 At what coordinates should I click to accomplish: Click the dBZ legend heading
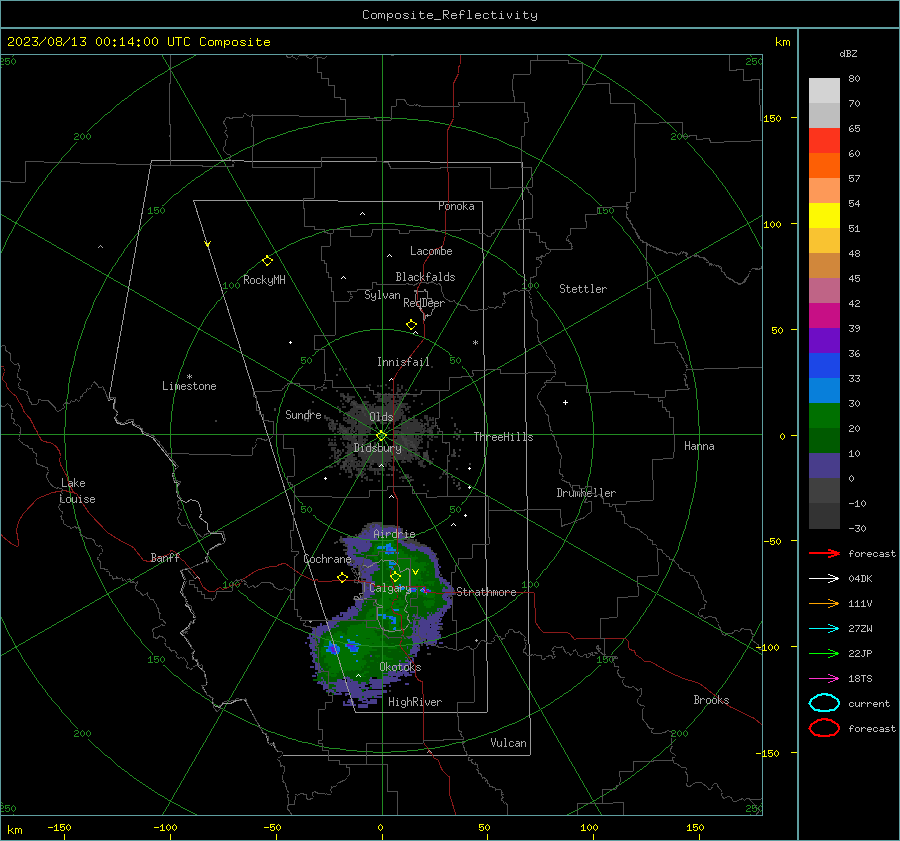pyautogui.click(x=848, y=54)
